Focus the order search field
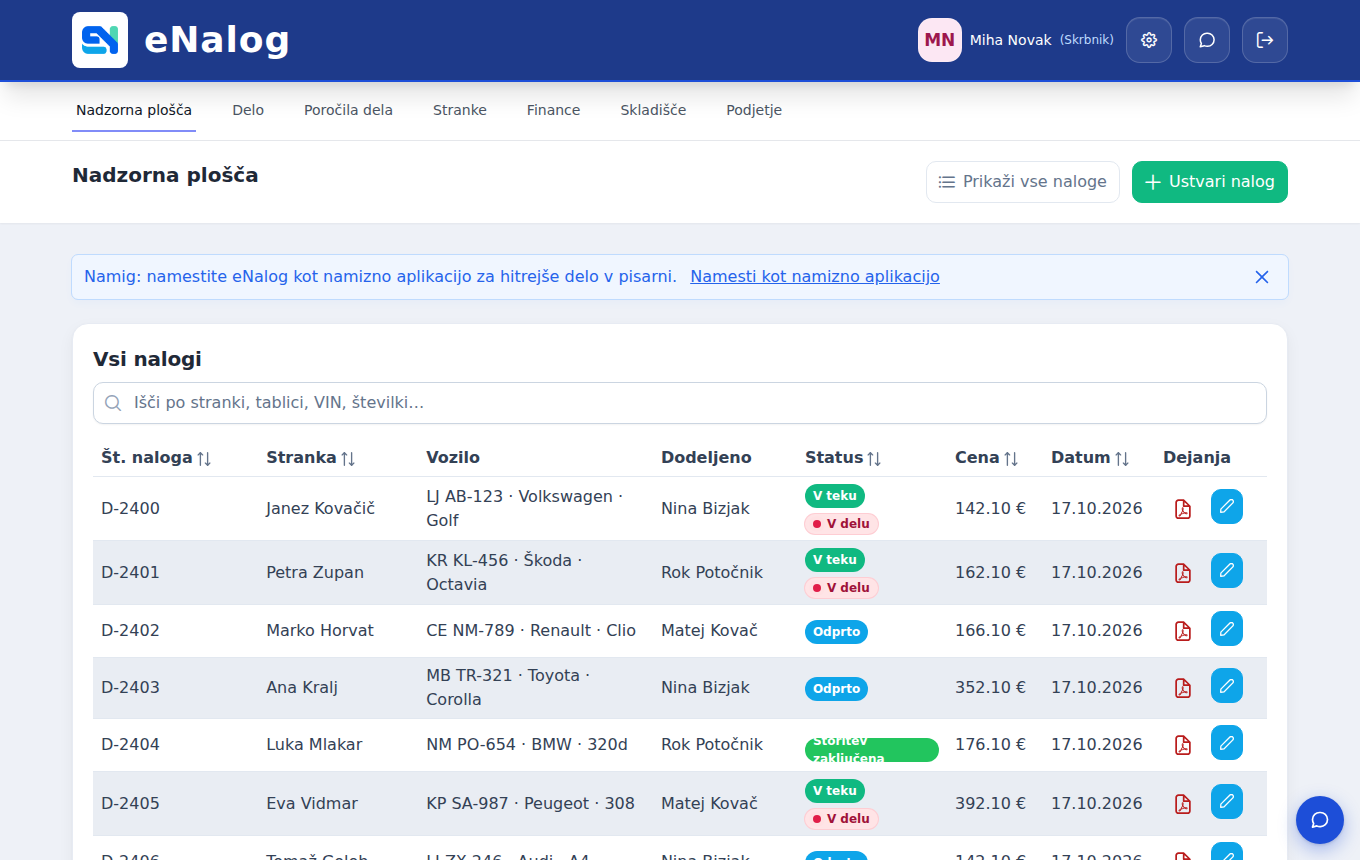 click(x=680, y=403)
